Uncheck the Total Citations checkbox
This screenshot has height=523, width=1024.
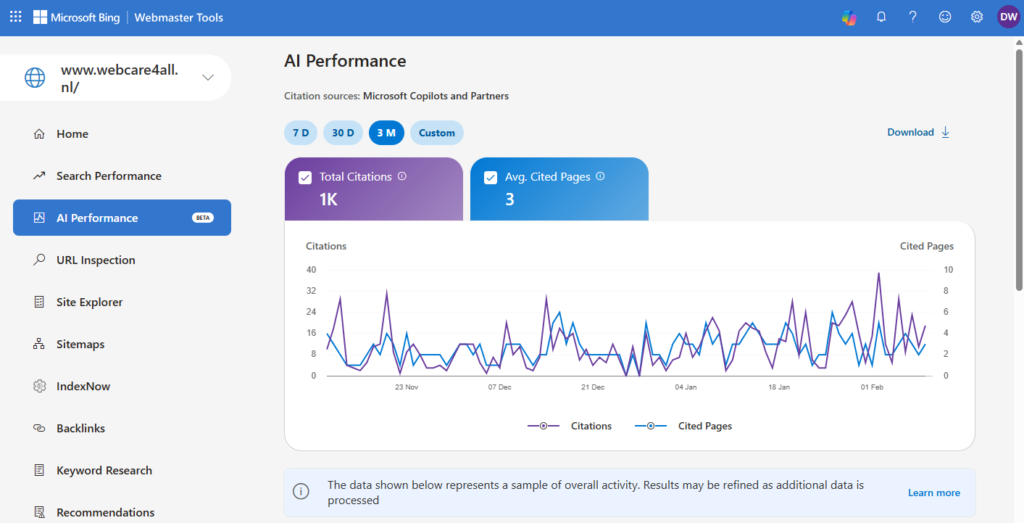coord(305,178)
